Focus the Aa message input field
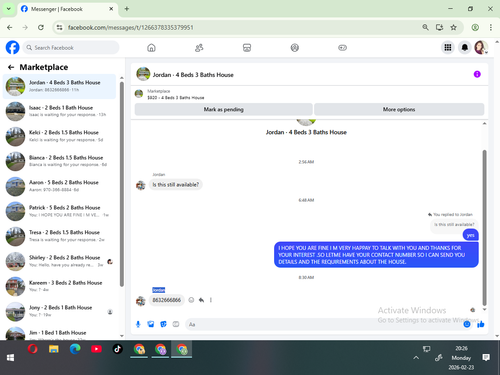The height and width of the screenshot is (375, 500). (x=323, y=324)
